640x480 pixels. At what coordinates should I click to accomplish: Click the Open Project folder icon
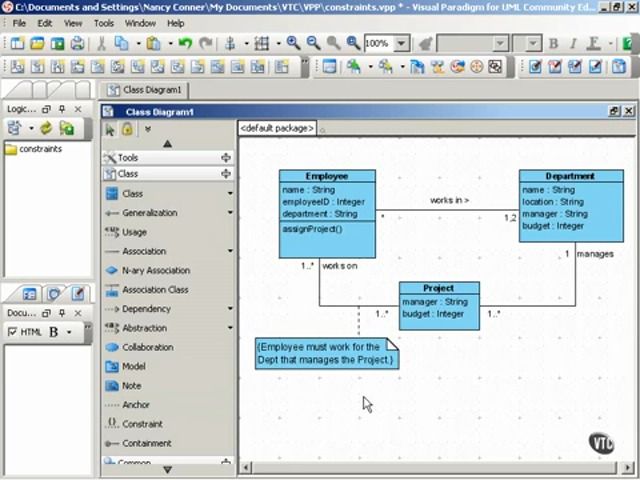tap(37, 43)
